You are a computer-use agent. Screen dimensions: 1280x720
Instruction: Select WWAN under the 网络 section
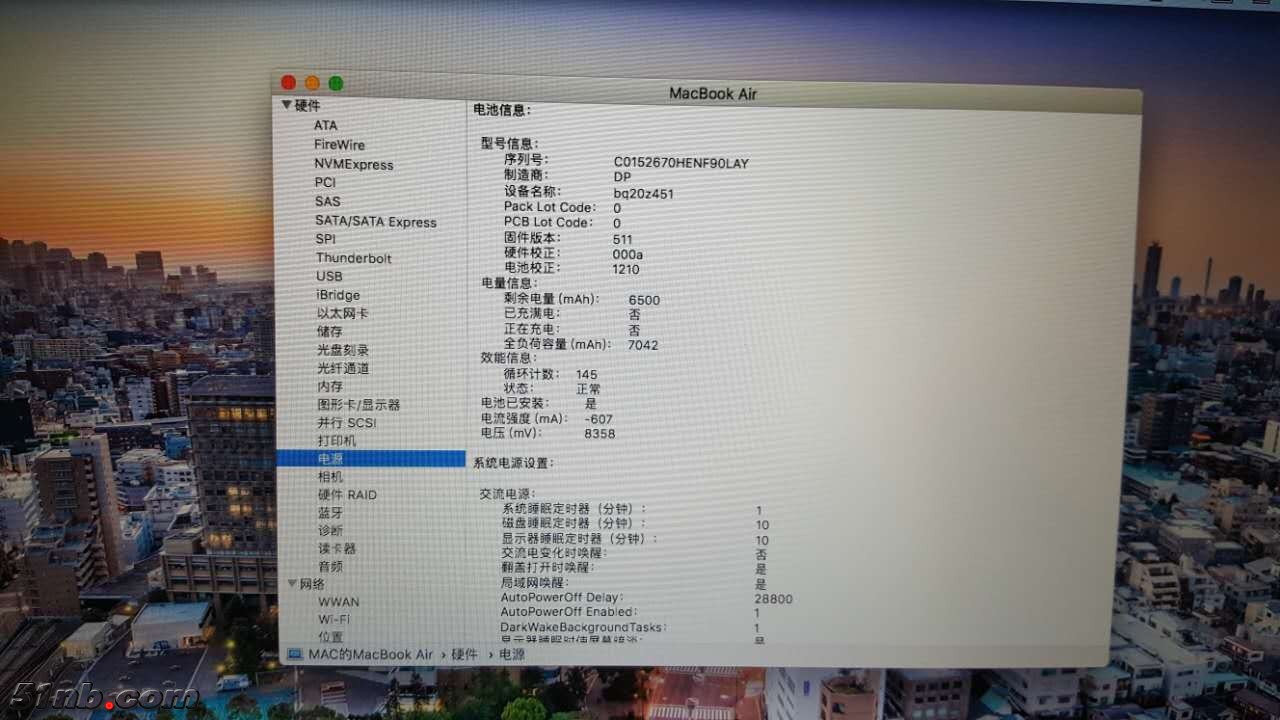tap(340, 601)
